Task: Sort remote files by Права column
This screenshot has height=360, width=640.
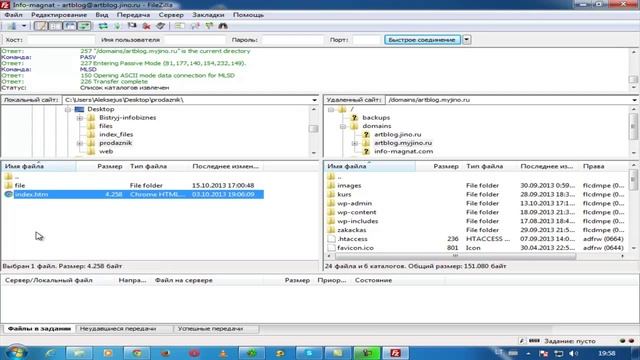Action: point(593,167)
